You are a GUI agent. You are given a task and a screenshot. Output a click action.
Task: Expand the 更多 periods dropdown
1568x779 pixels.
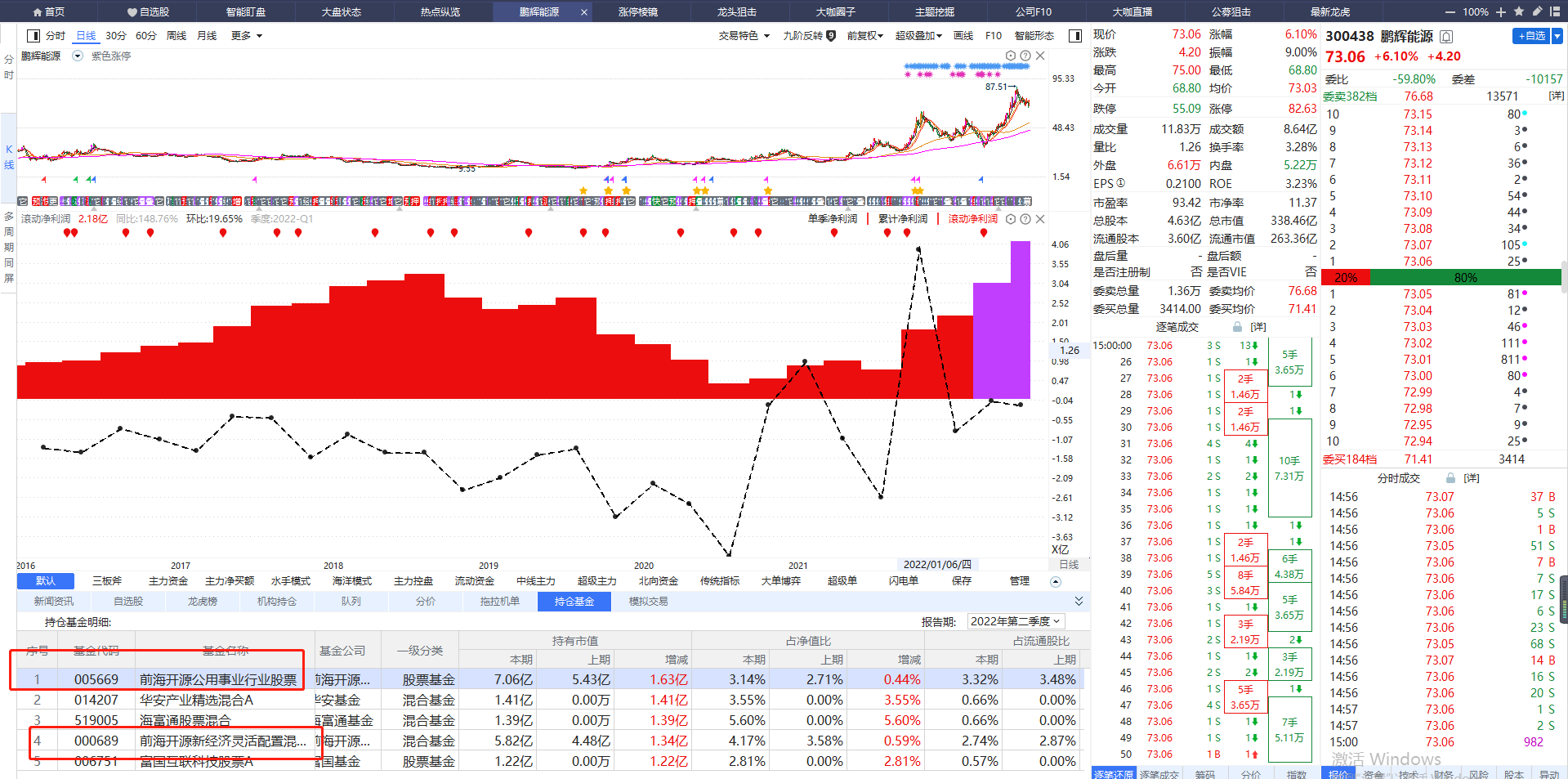click(246, 35)
